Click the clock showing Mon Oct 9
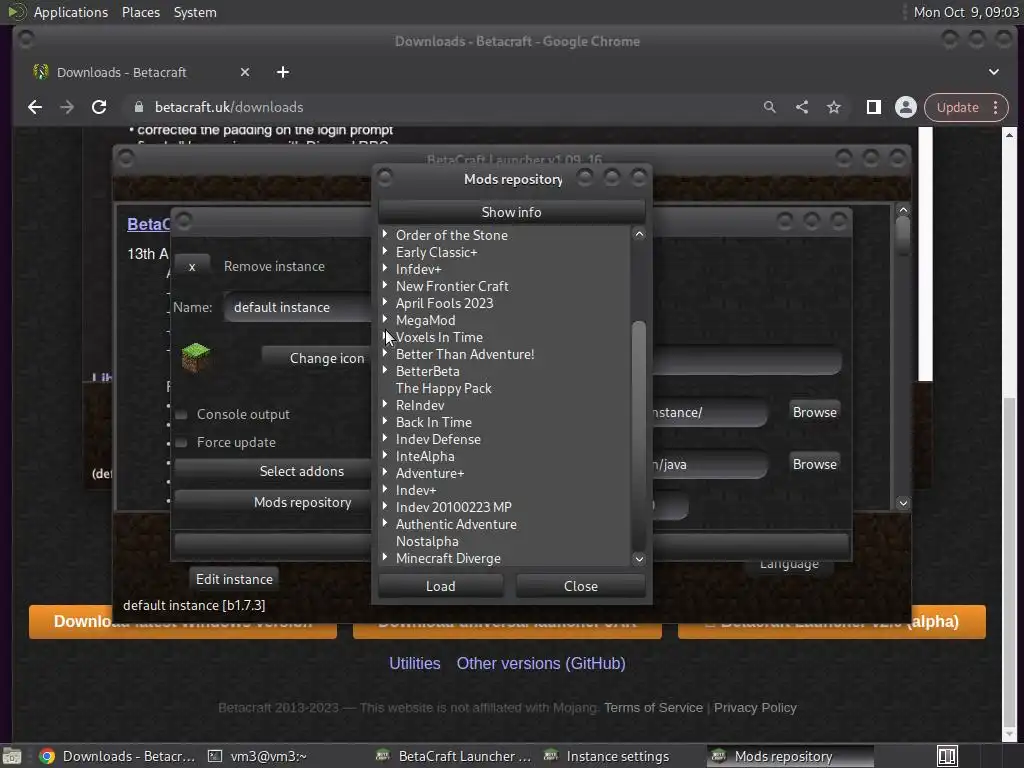 pos(966,12)
